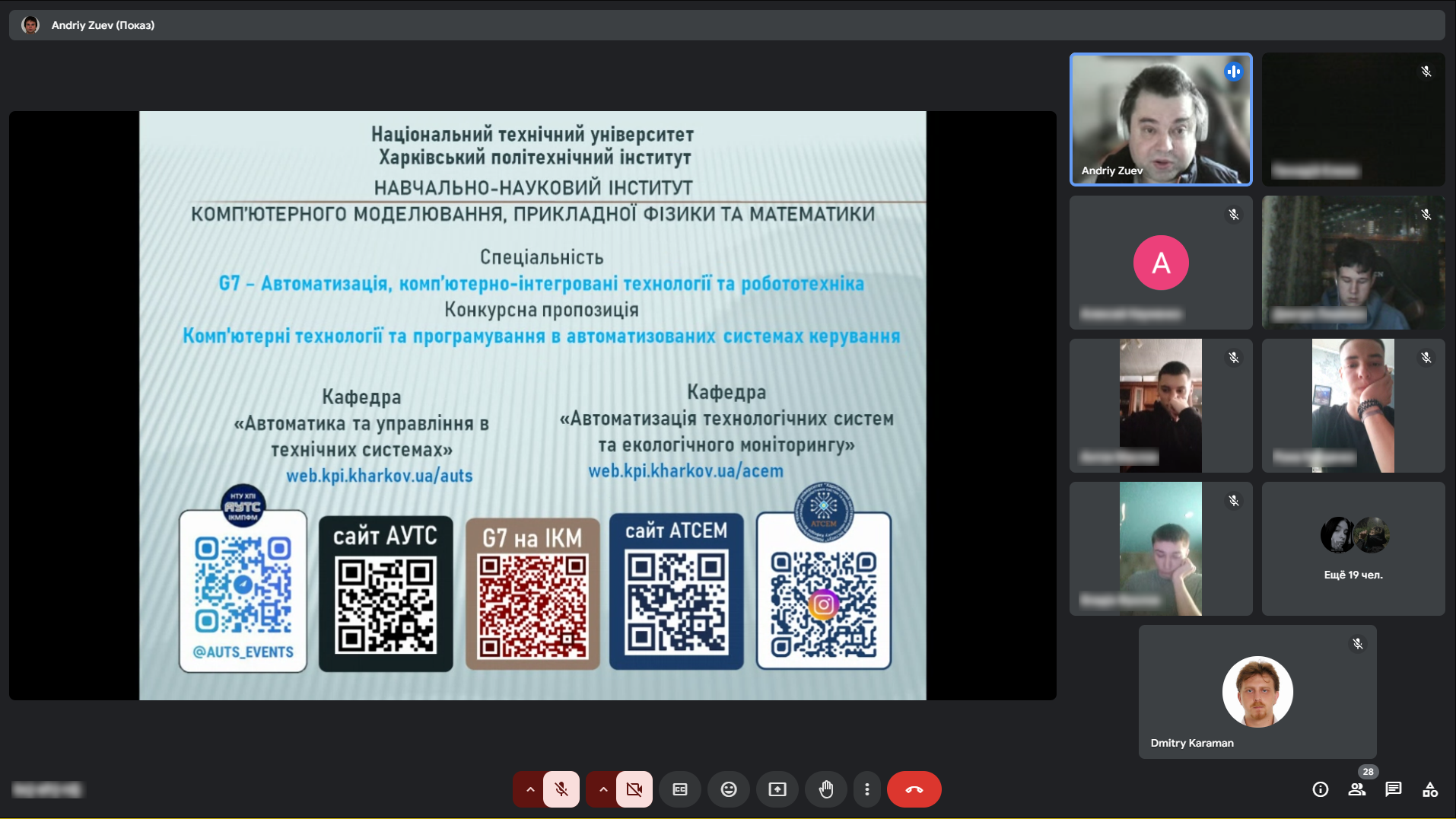Click the blue audio indicator on Andriy Zuev's tile
Image resolution: width=1456 pixels, height=819 pixels.
tap(1234, 72)
